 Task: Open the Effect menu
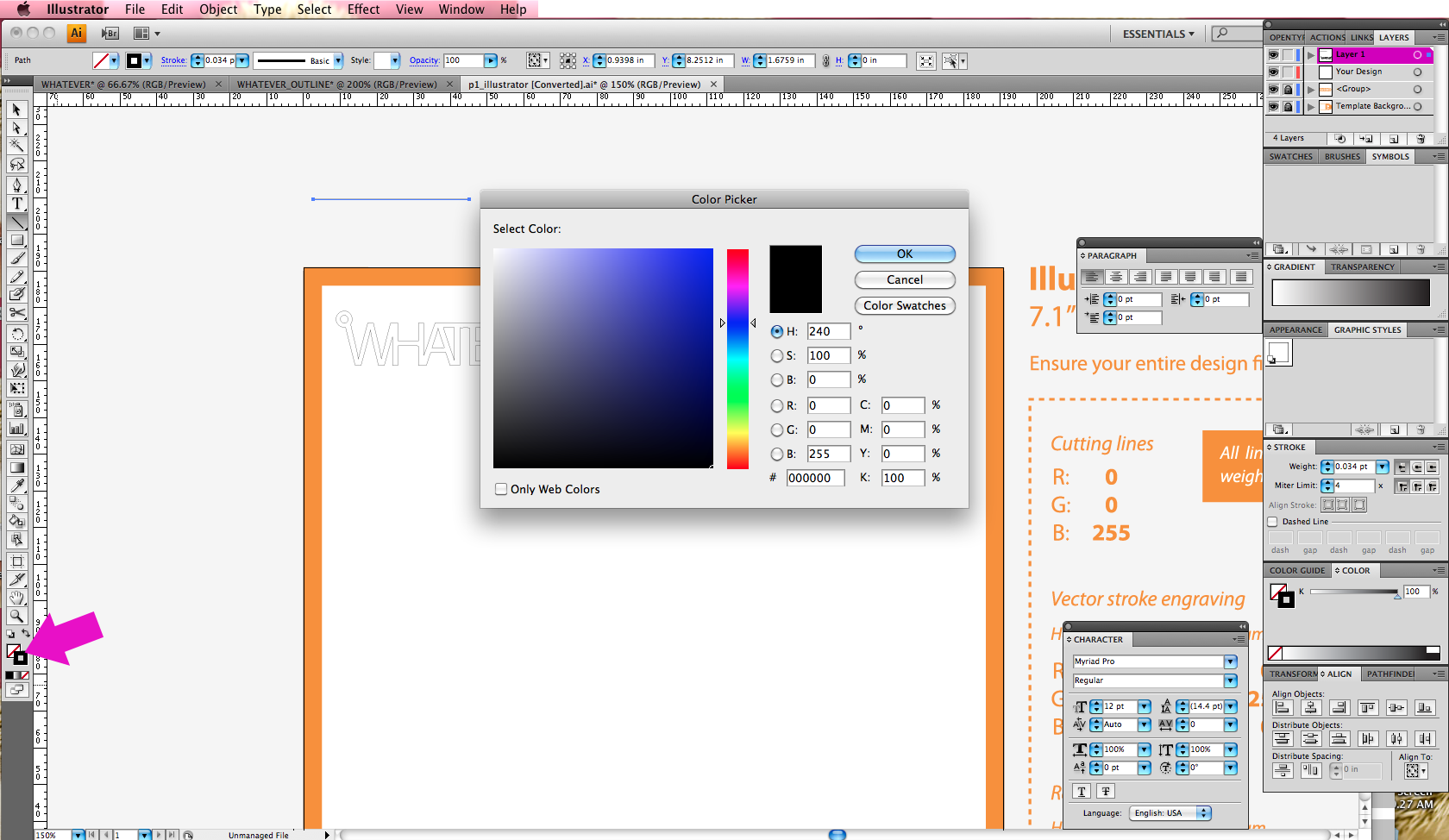[363, 9]
